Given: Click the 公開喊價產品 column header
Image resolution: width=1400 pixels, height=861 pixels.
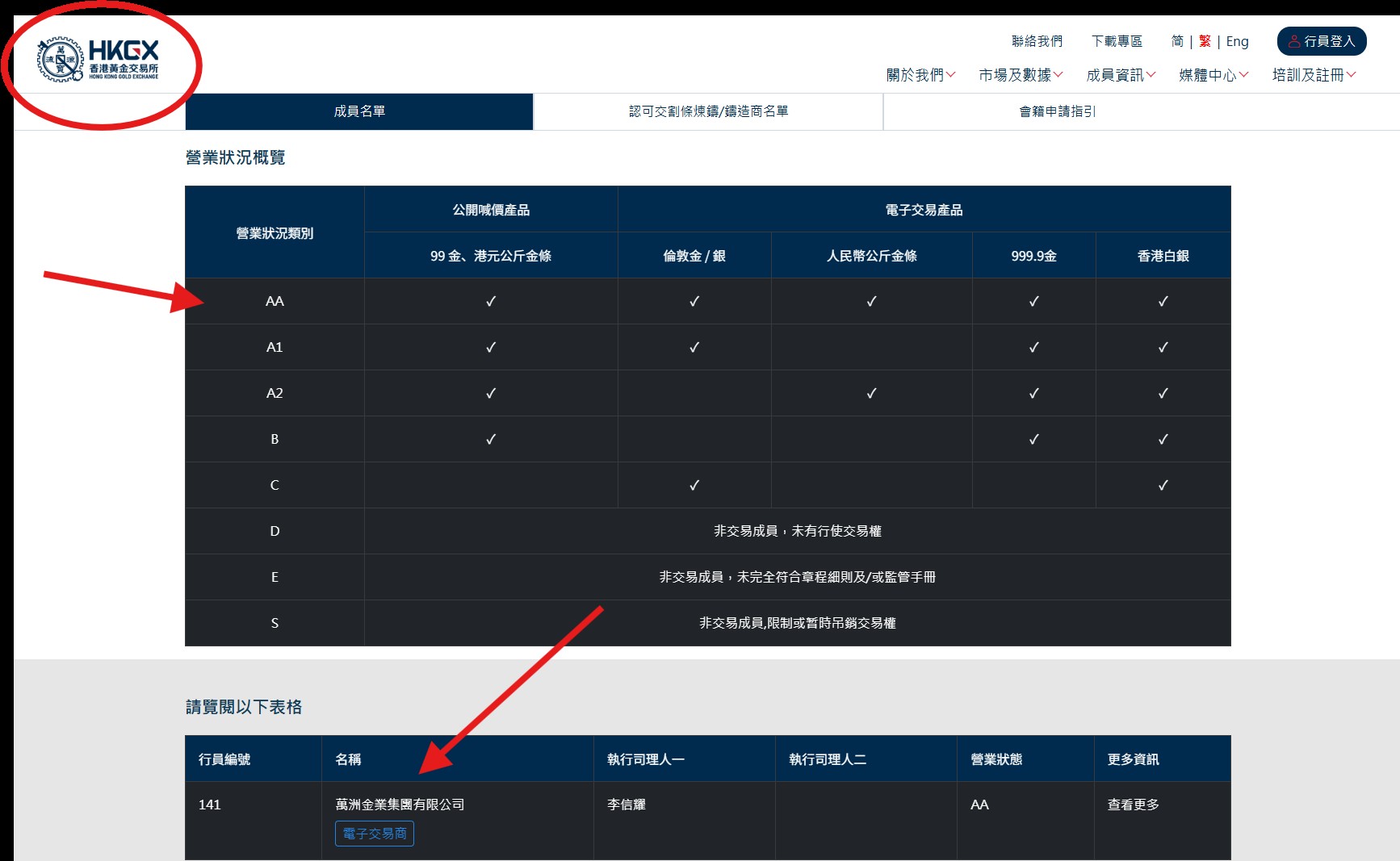Looking at the screenshot, I should [x=491, y=210].
